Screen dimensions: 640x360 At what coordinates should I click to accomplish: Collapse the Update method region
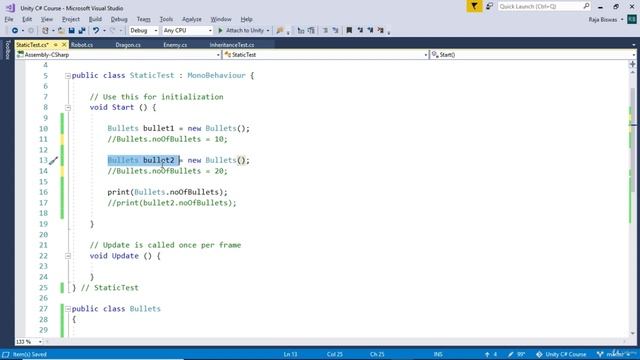tap(68, 256)
